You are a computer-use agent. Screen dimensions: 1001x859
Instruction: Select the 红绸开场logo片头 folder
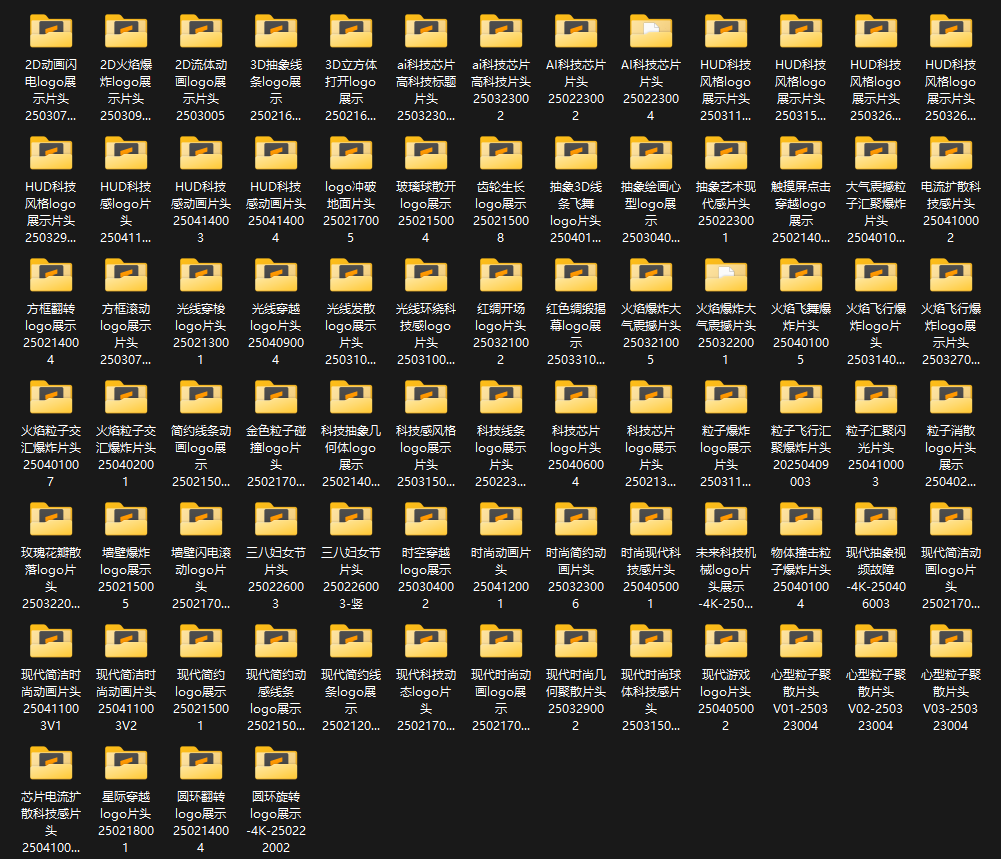(x=501, y=276)
